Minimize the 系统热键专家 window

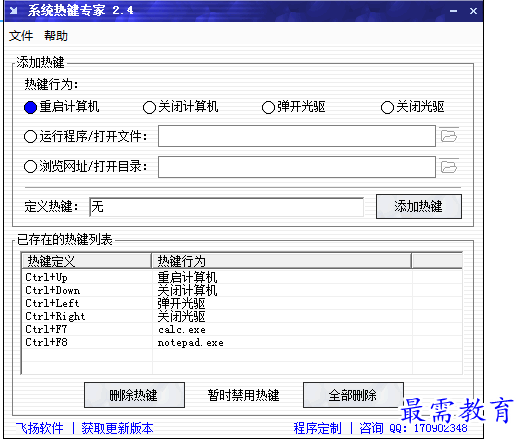[453, 11]
